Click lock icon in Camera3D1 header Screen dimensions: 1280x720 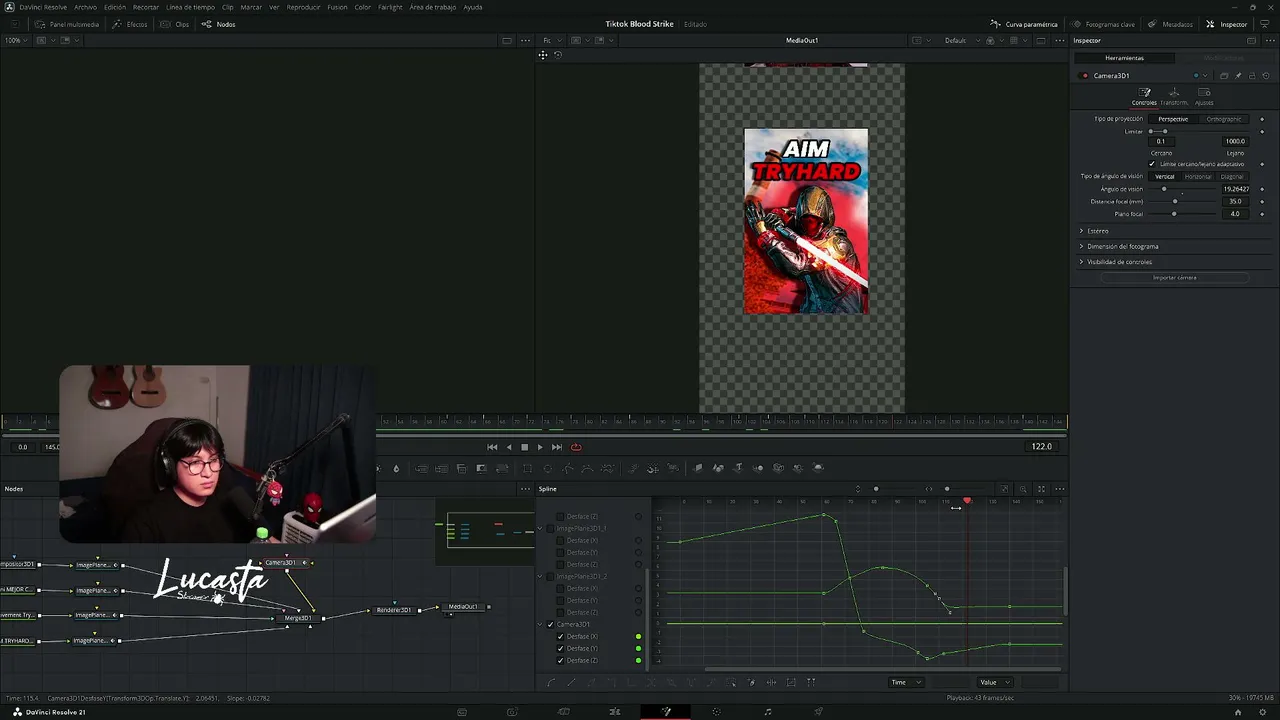(x=1250, y=76)
